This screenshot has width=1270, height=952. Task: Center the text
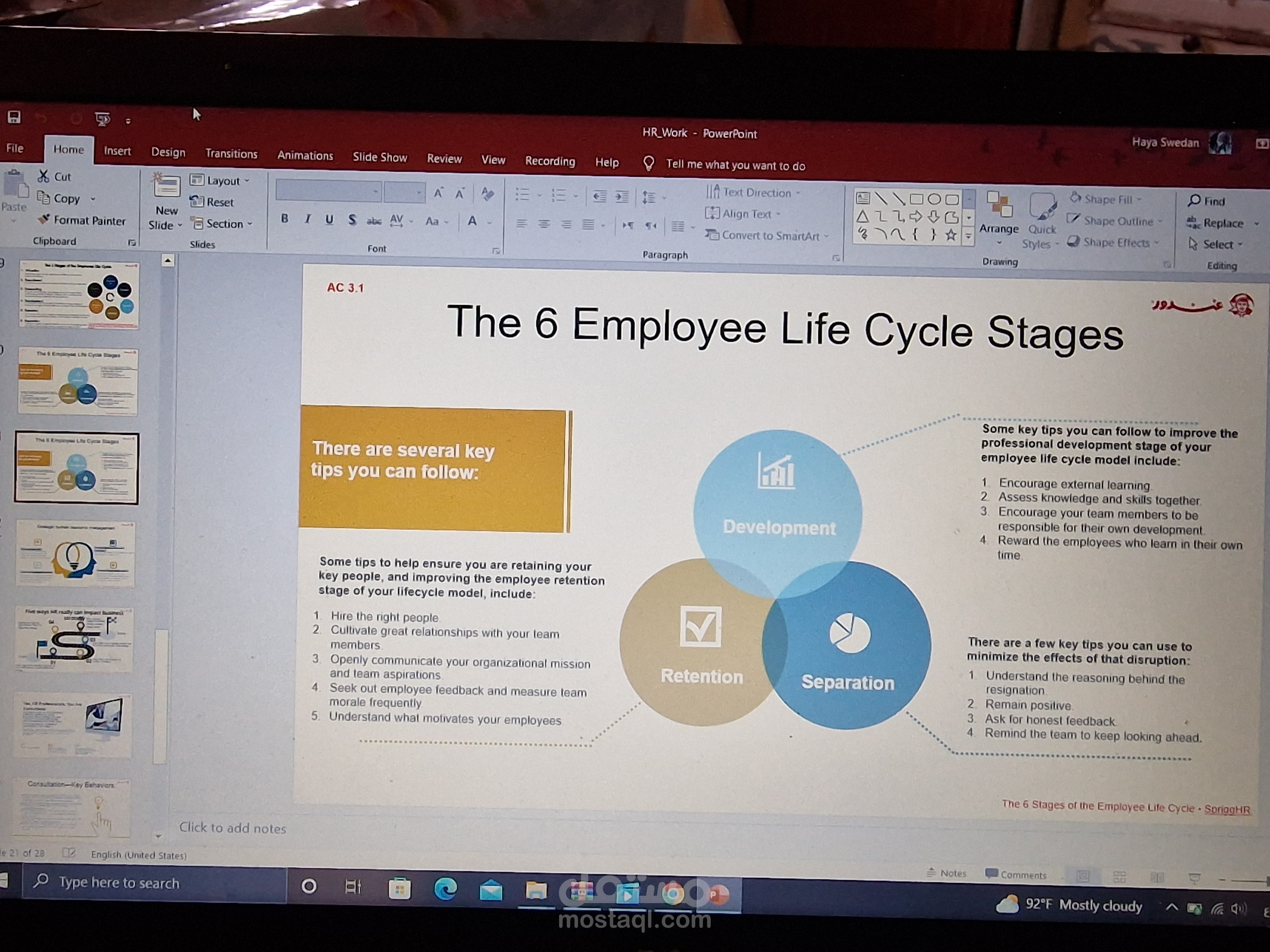544,224
